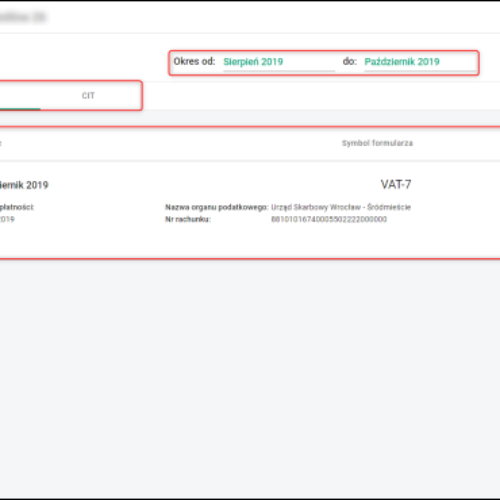500x500 pixels.
Task: Click the Nr rachunku label
Action: point(188,219)
